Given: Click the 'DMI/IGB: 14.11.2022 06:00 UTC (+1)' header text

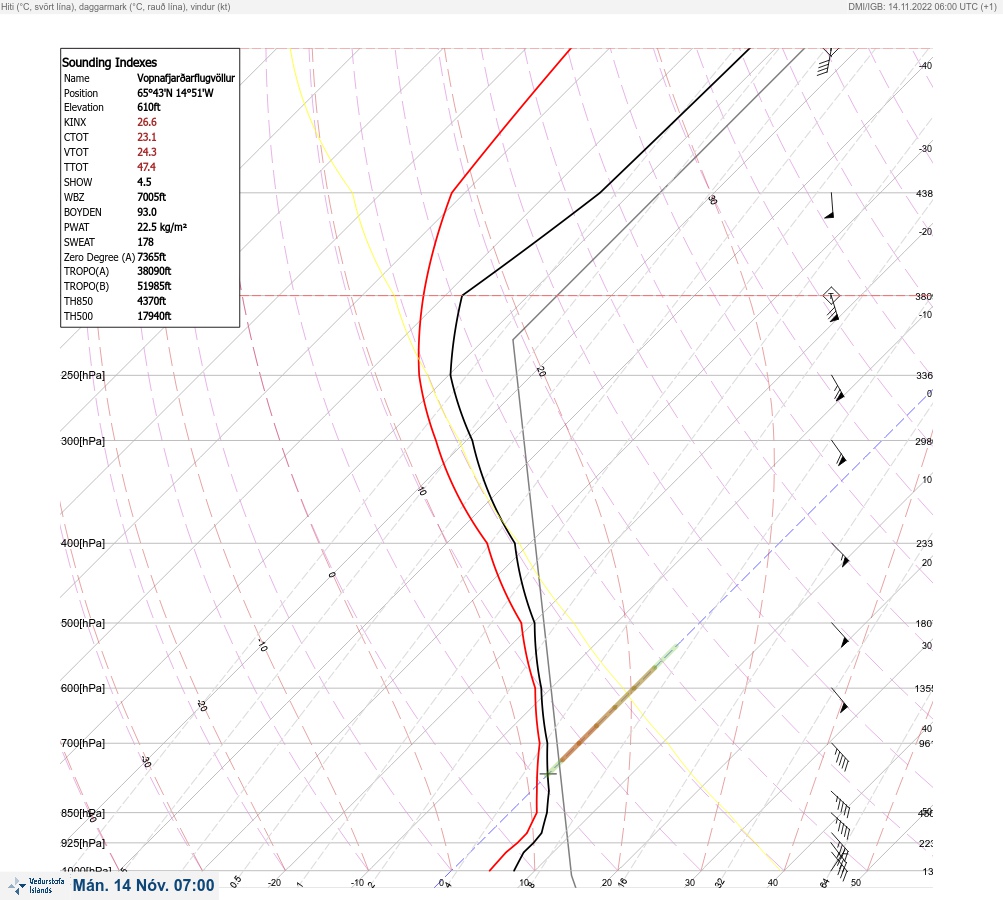Looking at the screenshot, I should pos(922,6).
